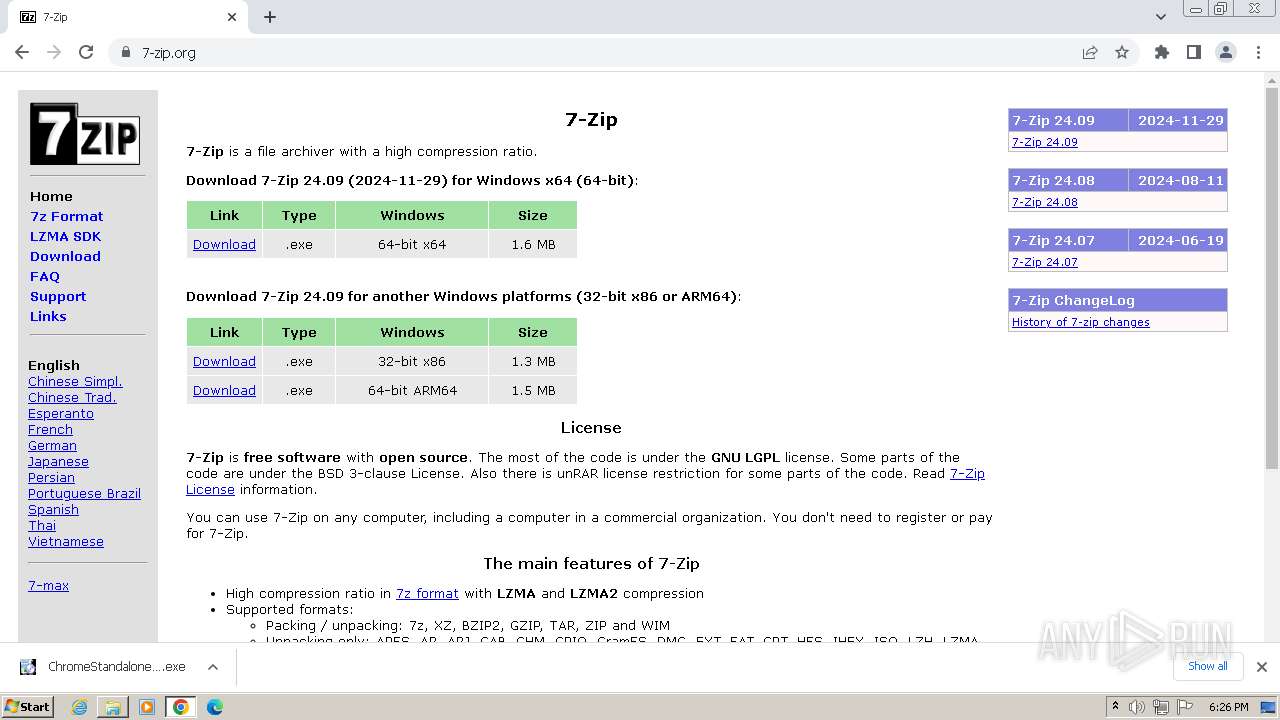1280x720 pixels.
Task: Open the 7-max link
Action: point(48,585)
